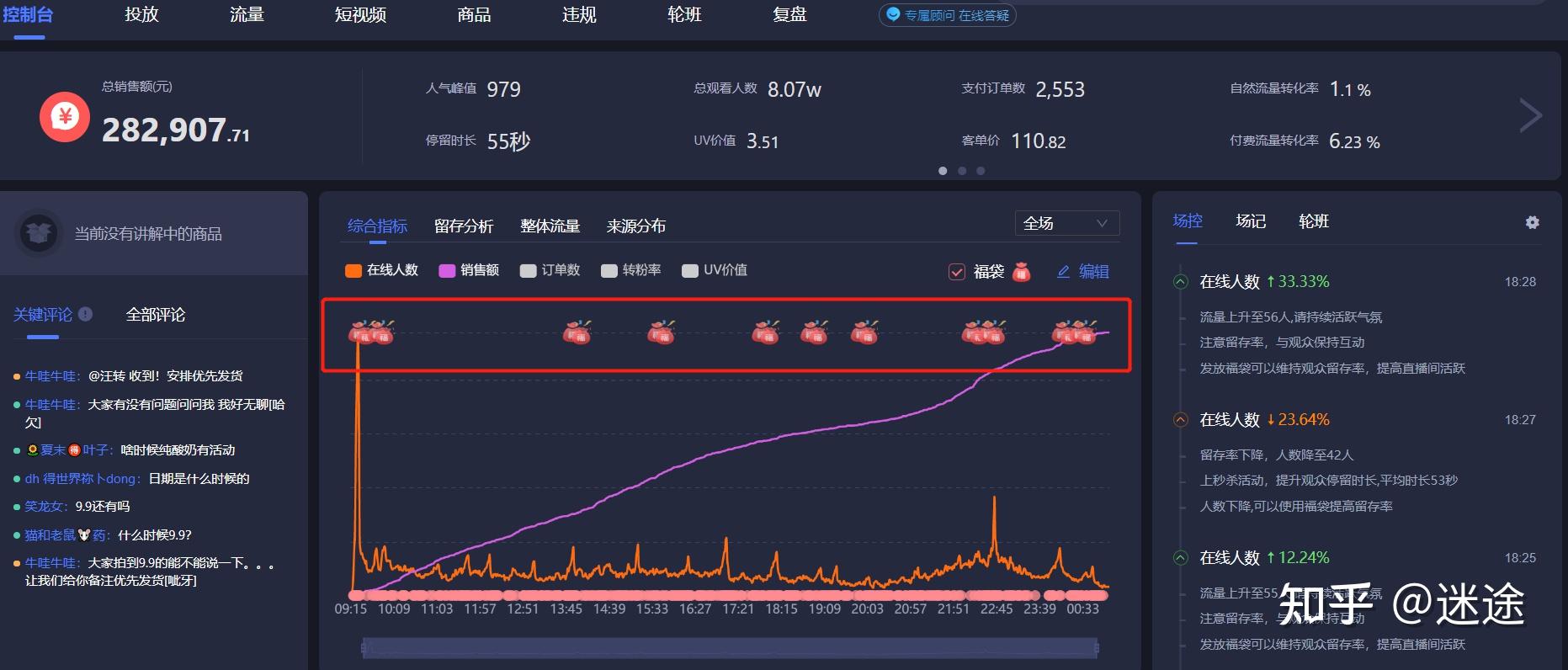Click the last lucky bag marker on chart

[1085, 332]
